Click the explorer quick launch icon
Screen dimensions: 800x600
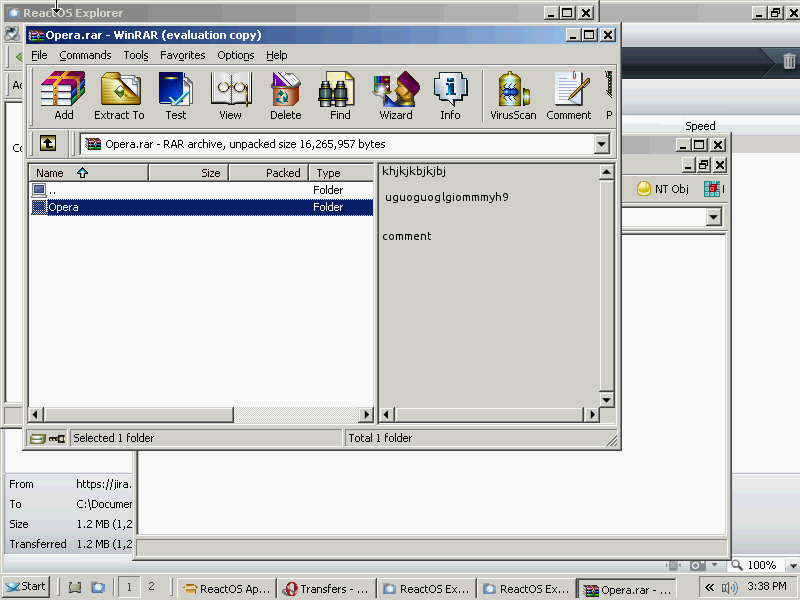click(x=98, y=587)
